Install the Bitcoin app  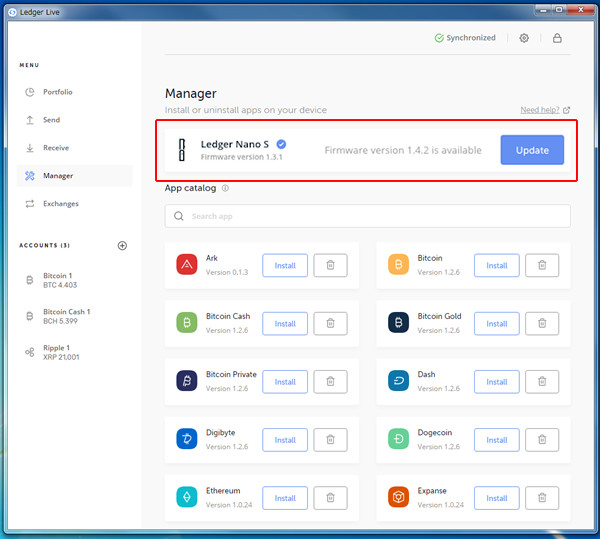[497, 265]
